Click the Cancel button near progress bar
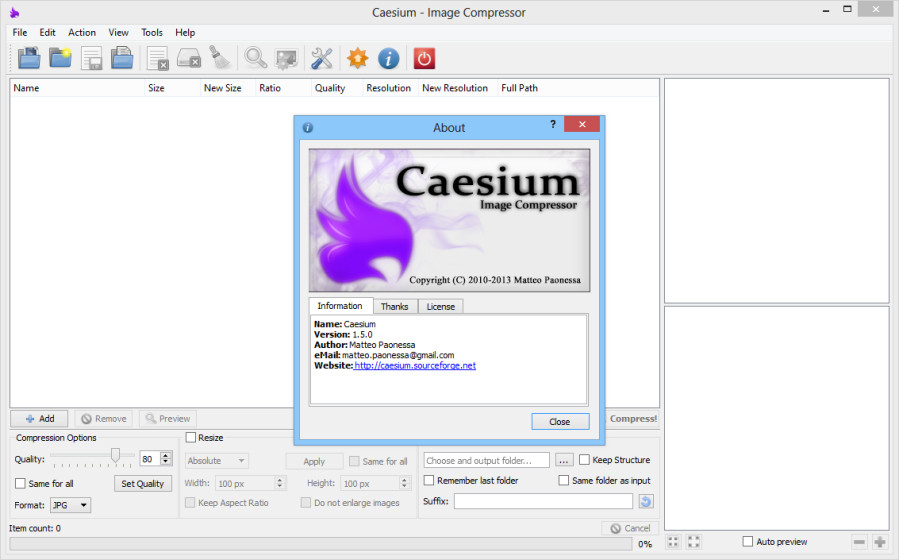 pos(630,528)
